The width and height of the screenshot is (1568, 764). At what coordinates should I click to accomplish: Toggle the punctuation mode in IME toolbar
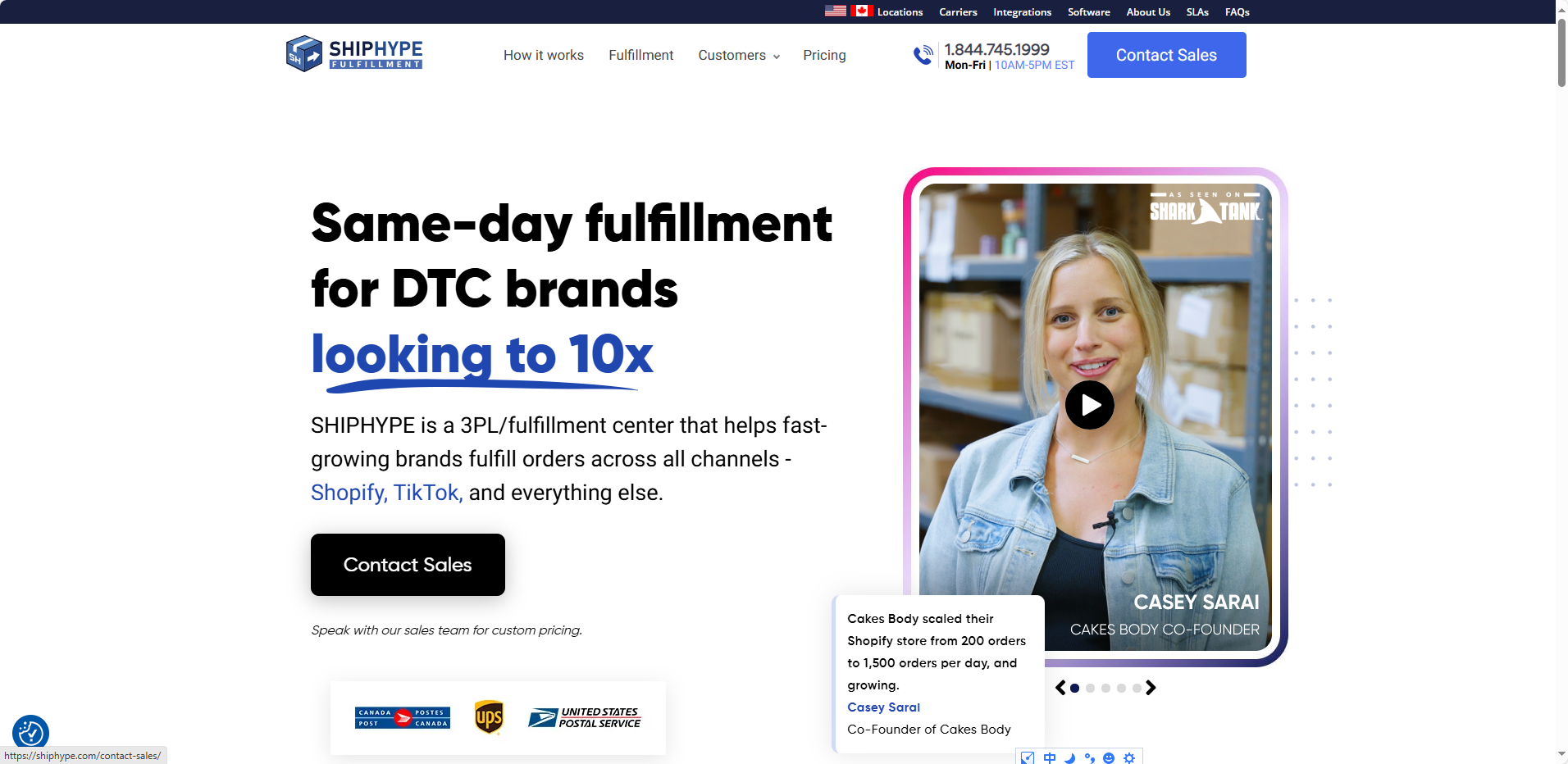pos(1089,757)
